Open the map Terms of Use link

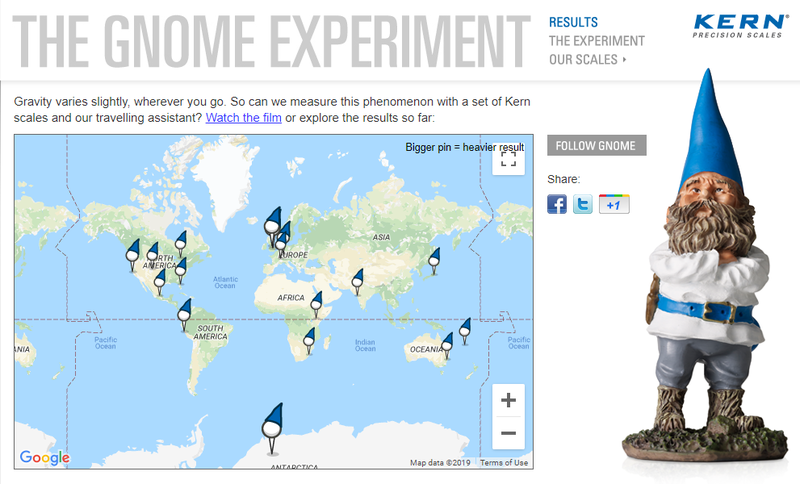pyautogui.click(x=504, y=463)
